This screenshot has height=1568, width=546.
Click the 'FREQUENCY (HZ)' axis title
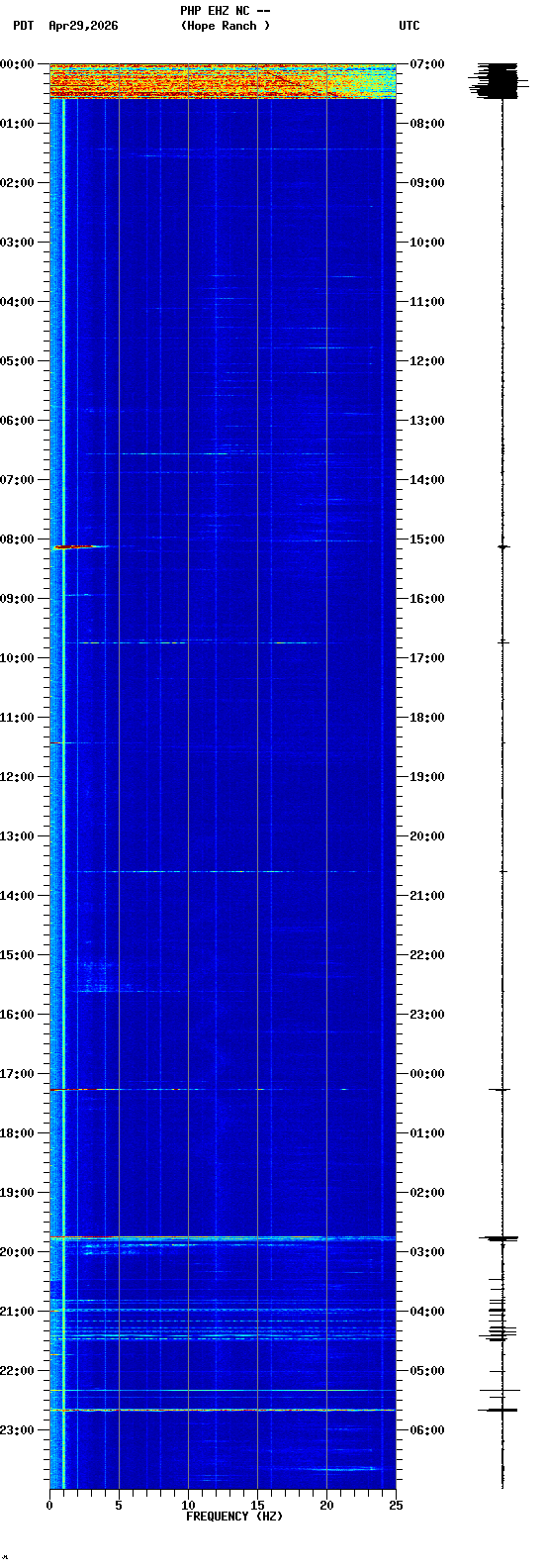[234, 1517]
